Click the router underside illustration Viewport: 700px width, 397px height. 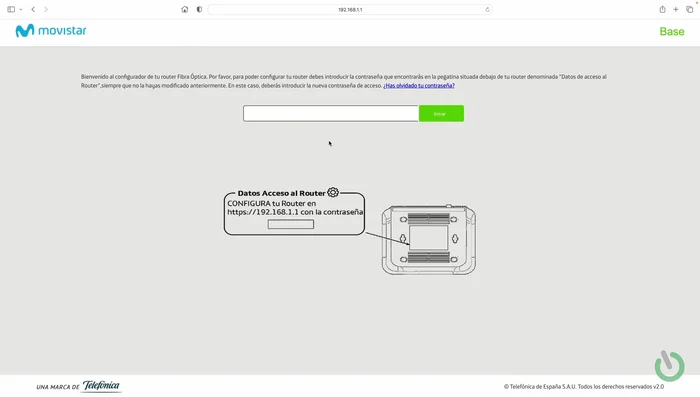(x=429, y=239)
